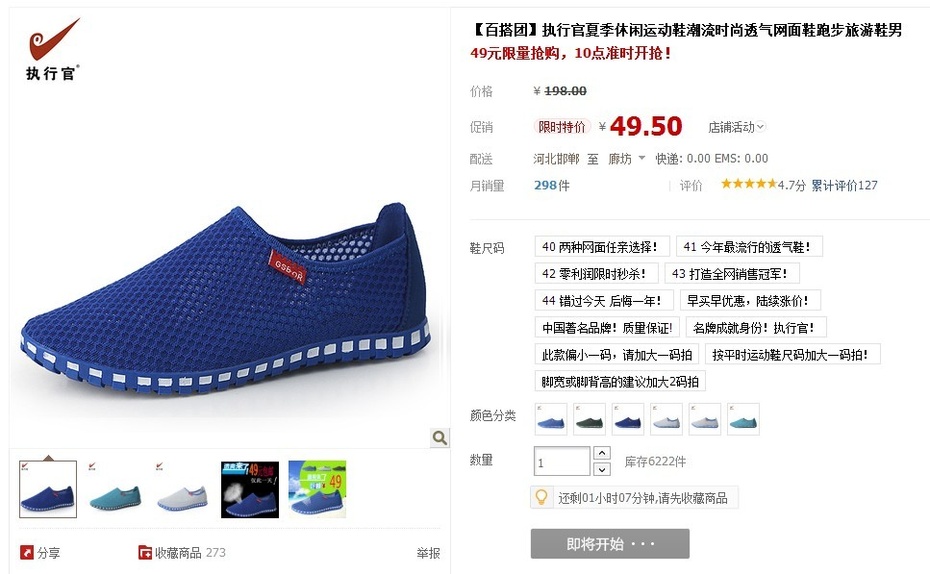
Task: Select shoe size 43 option
Action: (x=732, y=273)
